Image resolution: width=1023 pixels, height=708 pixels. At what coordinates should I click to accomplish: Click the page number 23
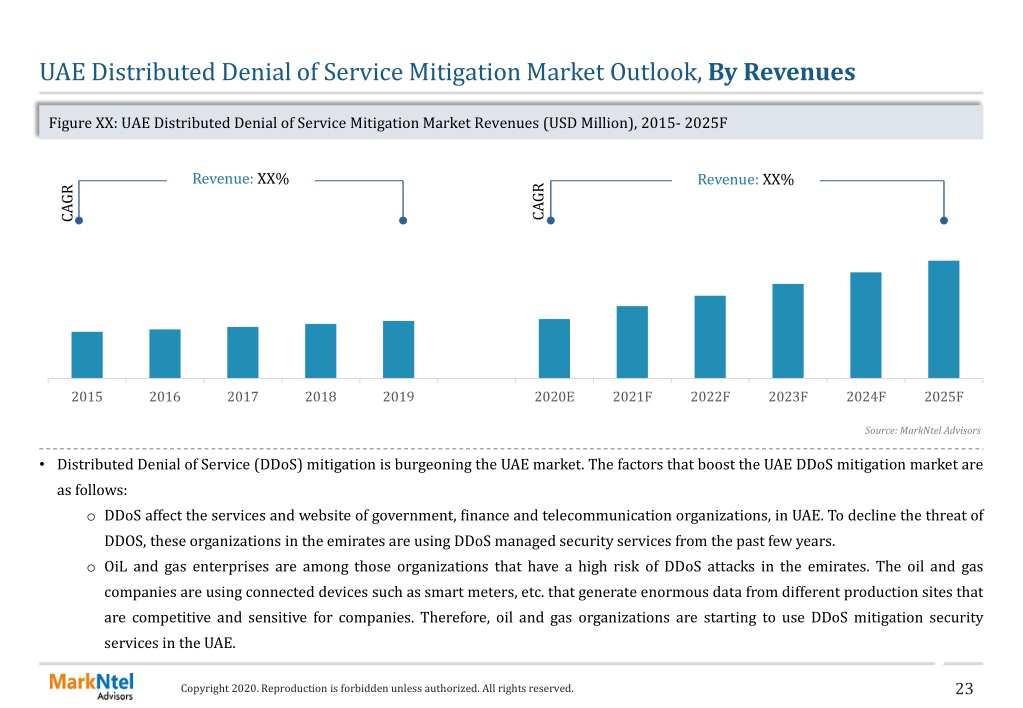tap(964, 688)
